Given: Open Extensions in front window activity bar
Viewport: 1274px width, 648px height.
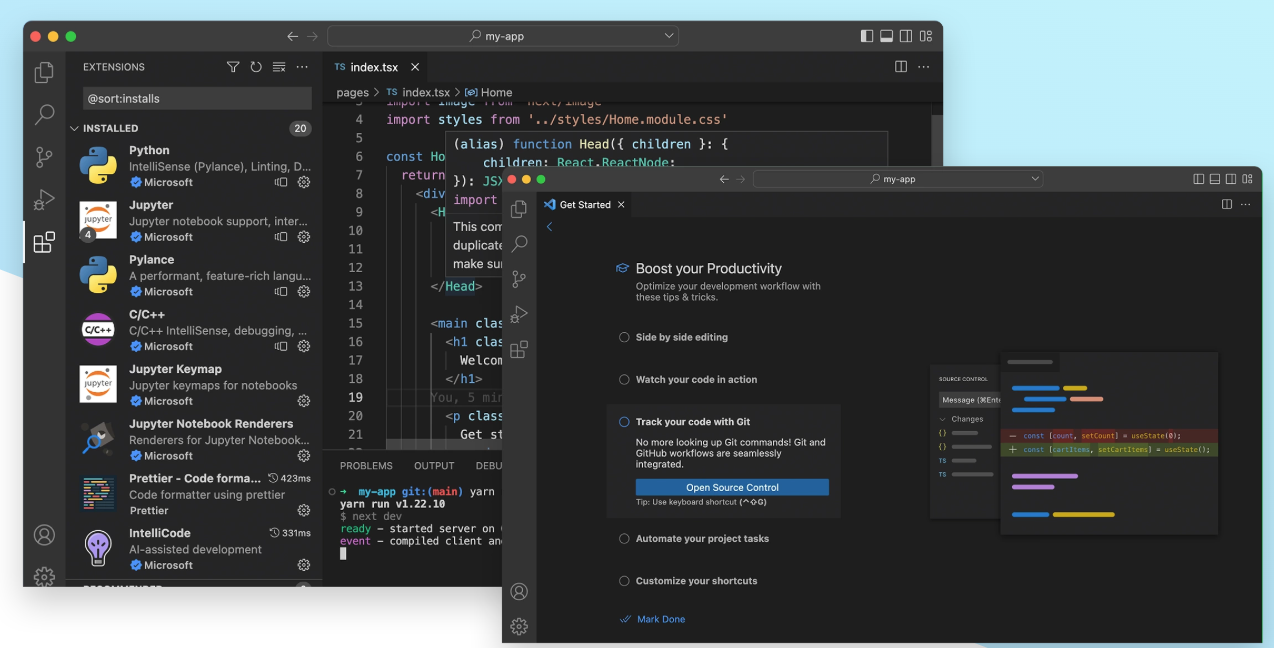Looking at the screenshot, I should [x=519, y=350].
